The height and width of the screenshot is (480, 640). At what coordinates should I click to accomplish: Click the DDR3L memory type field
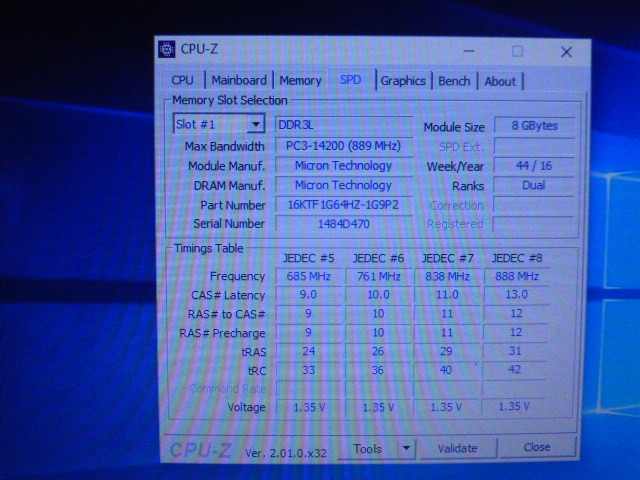click(x=344, y=125)
